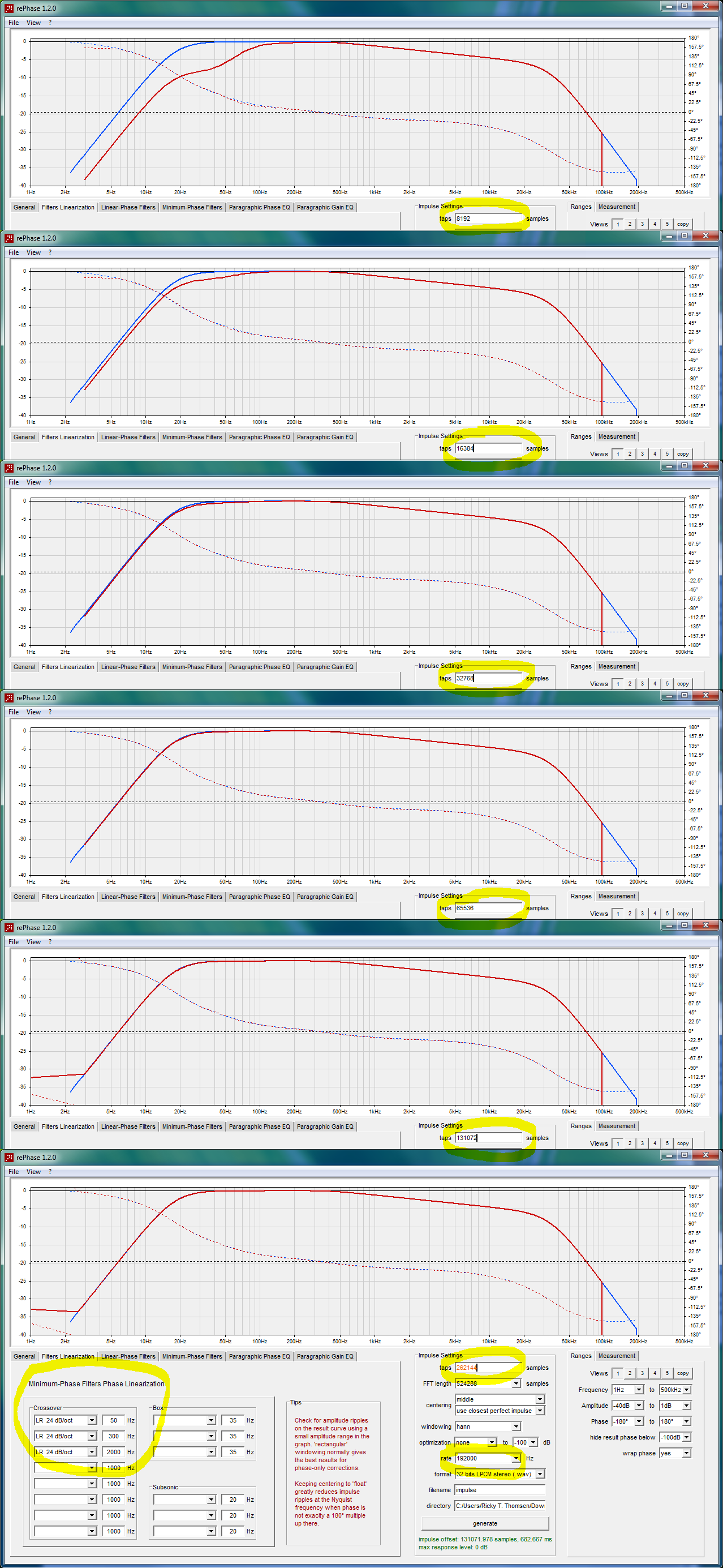Switch to Minimum-Phase Filters tab in bottom window
Screen dimensions: 723x1568
click(192, 1356)
